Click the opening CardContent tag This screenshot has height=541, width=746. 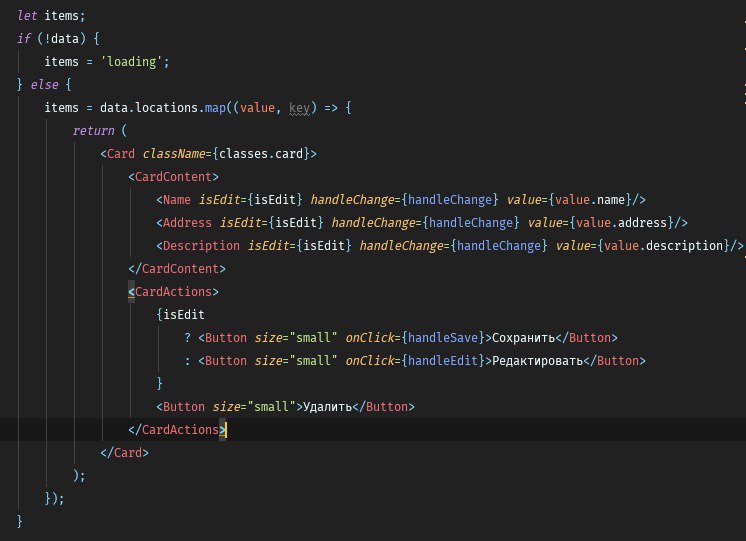tap(173, 177)
